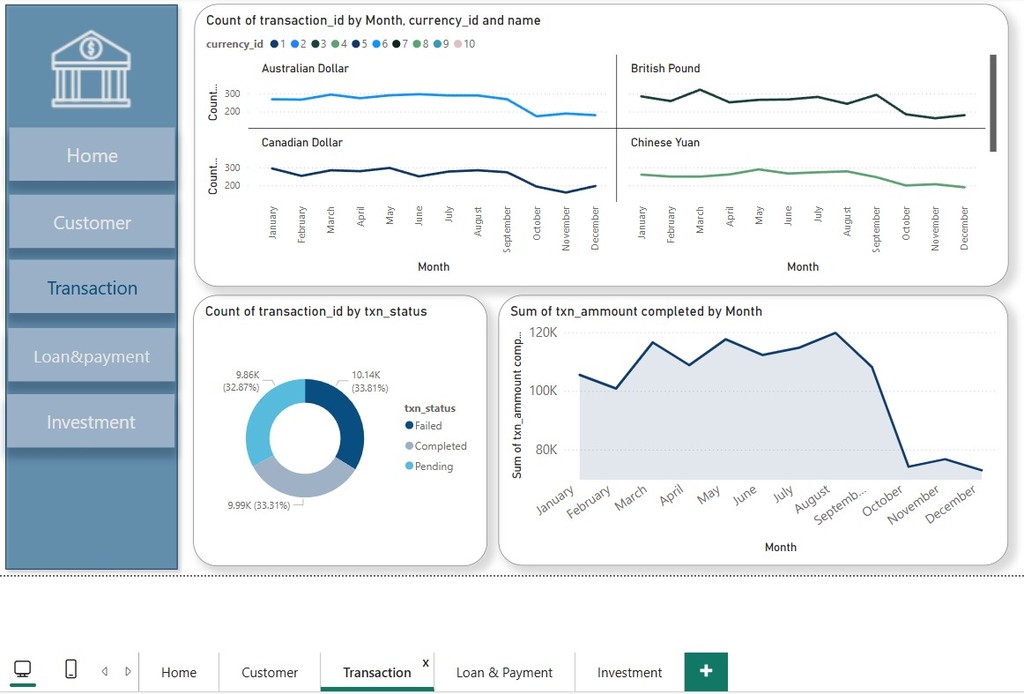The image size is (1024, 694).
Task: Close the Transaction page tab
Action: click(426, 662)
